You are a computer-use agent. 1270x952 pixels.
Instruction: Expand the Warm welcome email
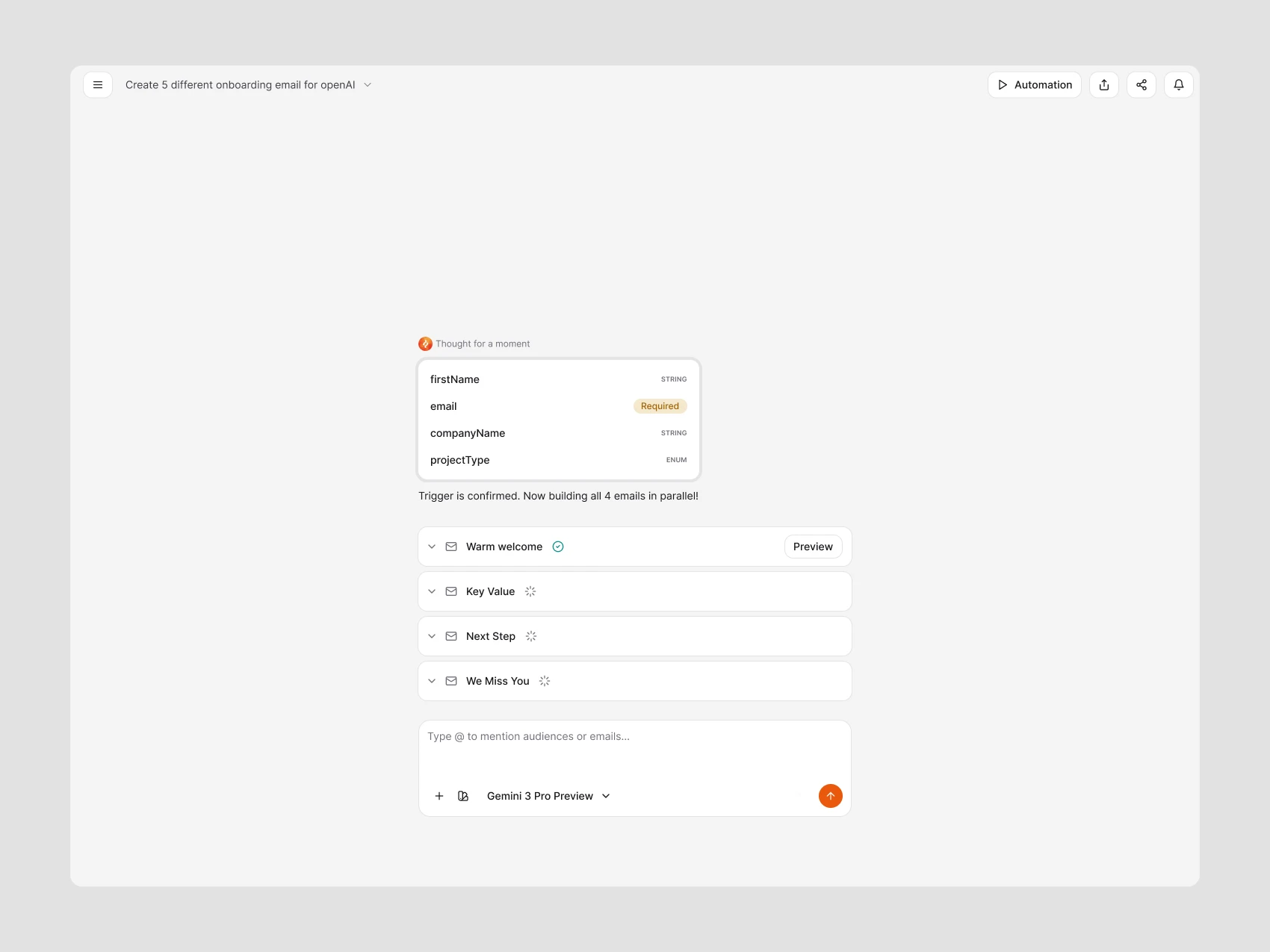click(x=432, y=547)
